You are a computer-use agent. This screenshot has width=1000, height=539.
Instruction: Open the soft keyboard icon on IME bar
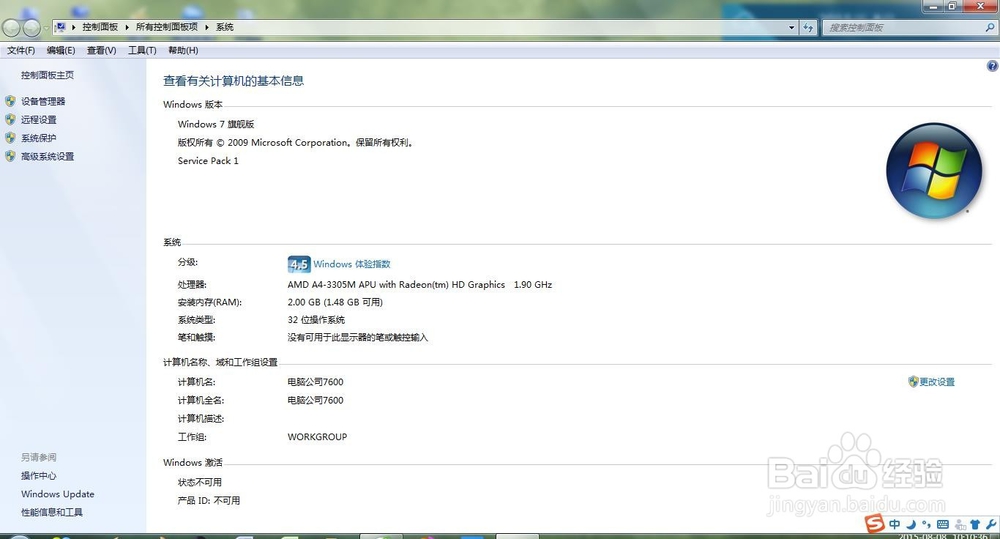(x=943, y=525)
